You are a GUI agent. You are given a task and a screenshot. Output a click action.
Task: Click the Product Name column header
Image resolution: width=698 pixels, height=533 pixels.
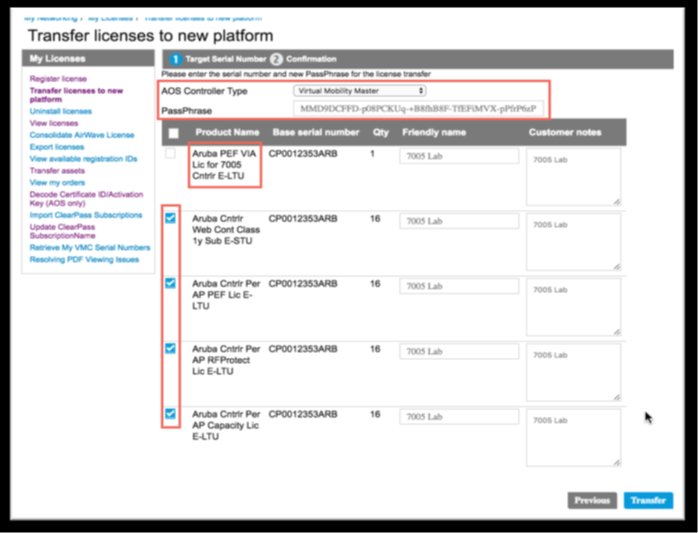[227, 132]
